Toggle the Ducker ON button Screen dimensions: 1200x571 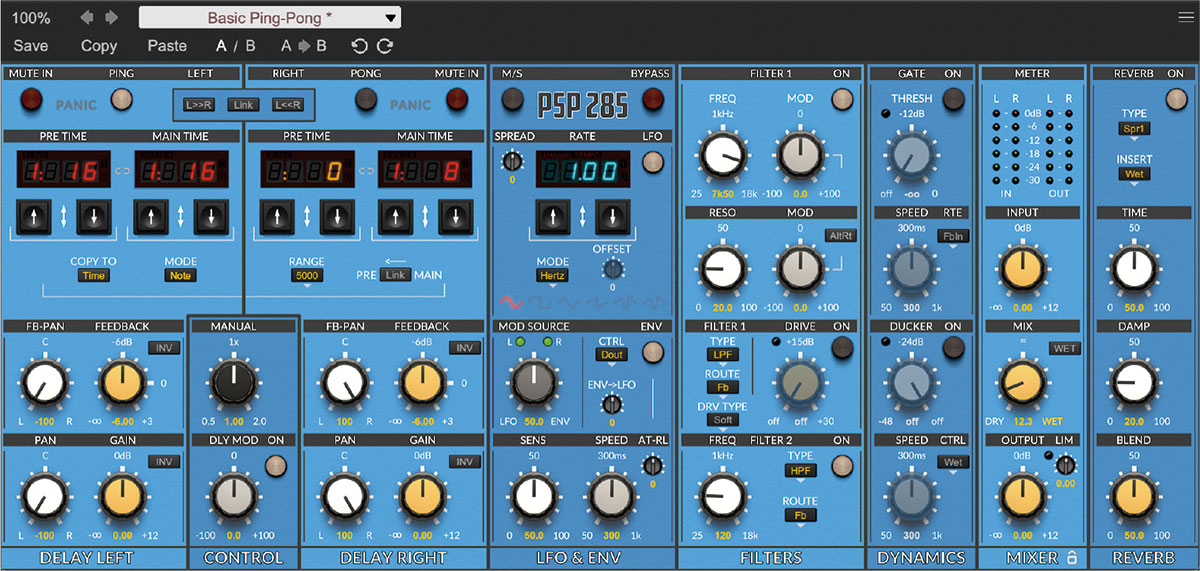[952, 347]
